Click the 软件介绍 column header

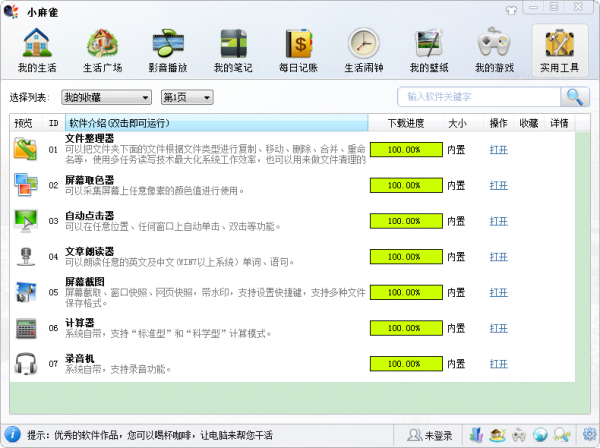(x=217, y=123)
